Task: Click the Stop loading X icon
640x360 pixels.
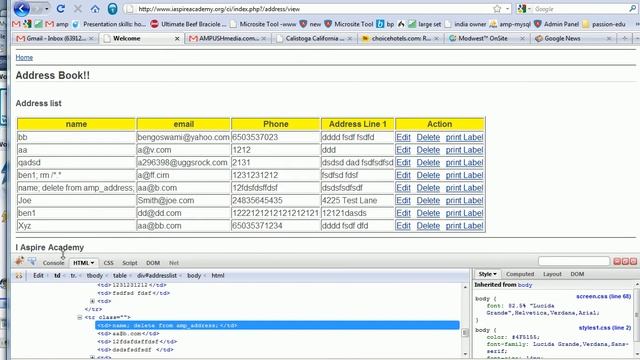Action: point(78,9)
